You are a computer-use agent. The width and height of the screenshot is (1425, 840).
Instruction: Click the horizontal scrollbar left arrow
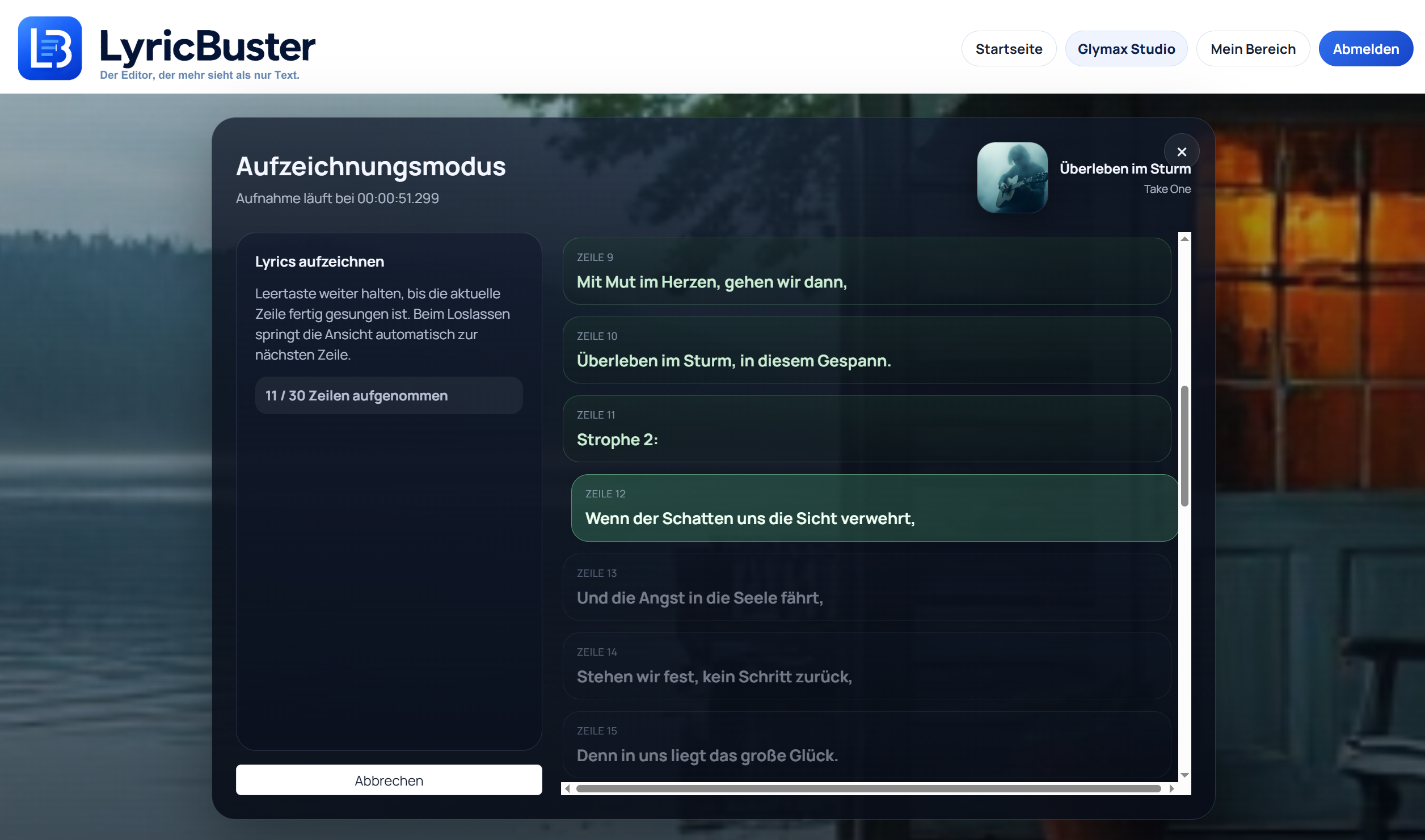567,788
